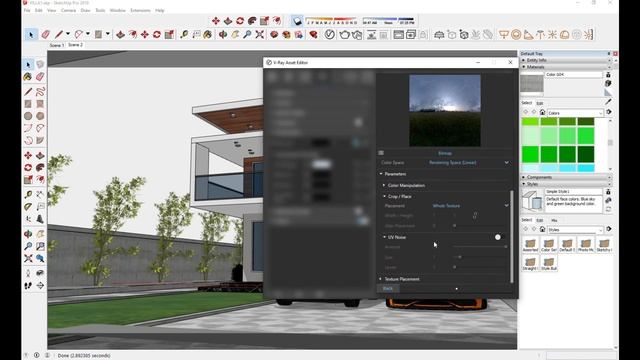Click the Details arrow beside Colors dropdown
The image size is (640, 360).
[x=609, y=113]
